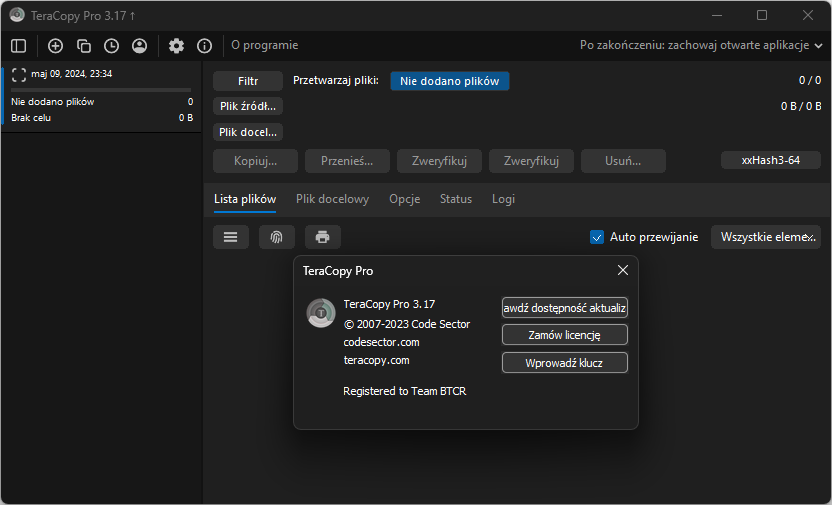Click the teracopy.com link

click(376, 360)
